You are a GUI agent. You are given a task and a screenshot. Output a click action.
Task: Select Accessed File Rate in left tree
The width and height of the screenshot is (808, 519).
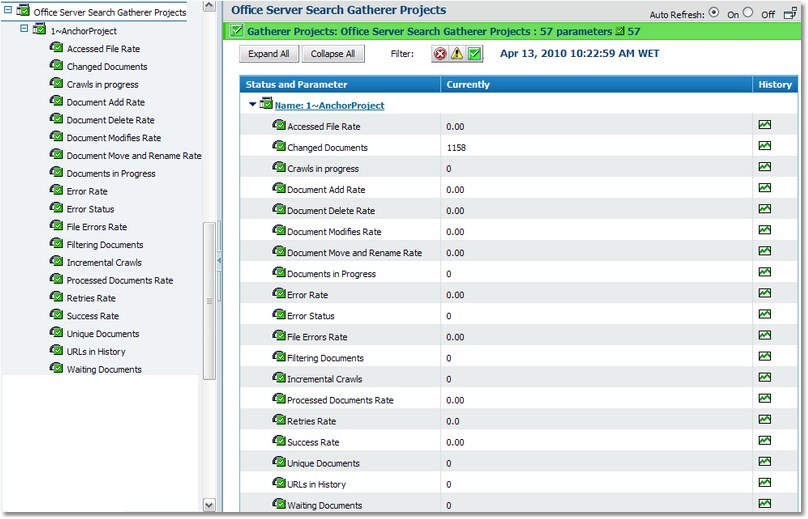103,49
